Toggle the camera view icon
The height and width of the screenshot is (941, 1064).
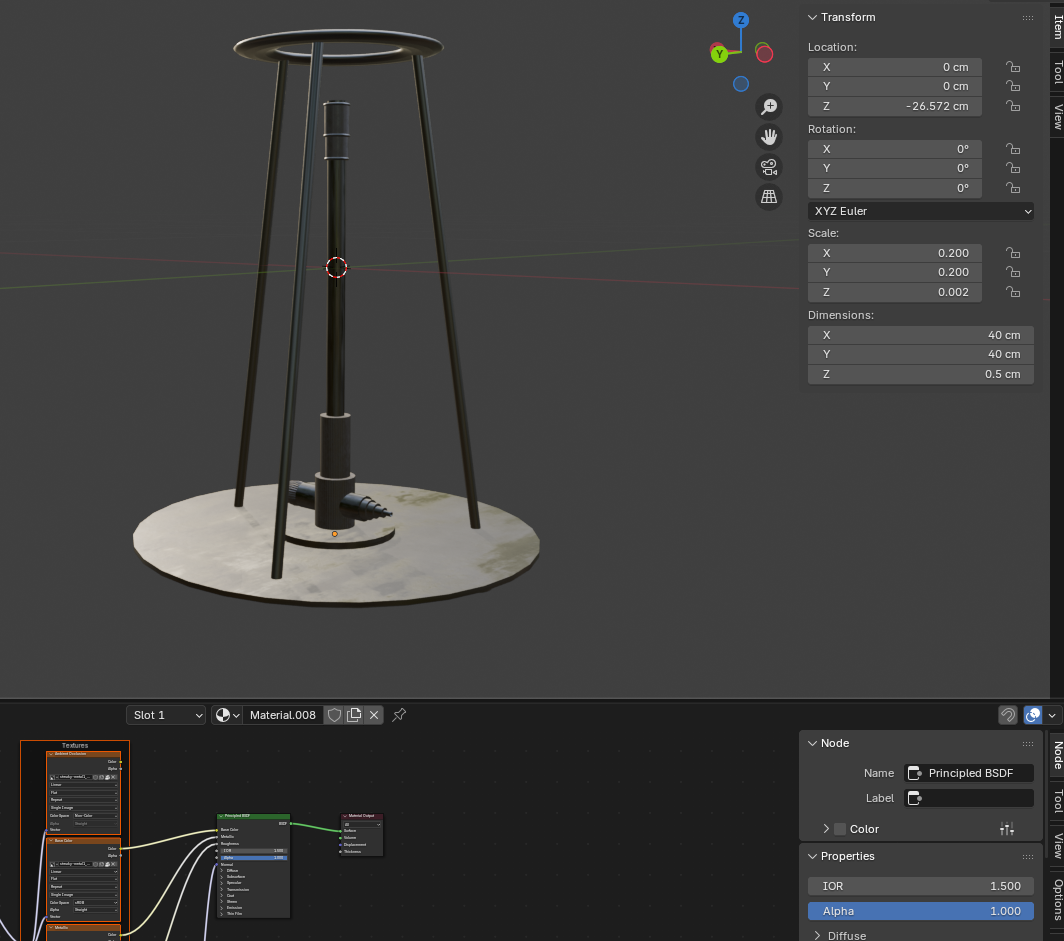[x=768, y=166]
